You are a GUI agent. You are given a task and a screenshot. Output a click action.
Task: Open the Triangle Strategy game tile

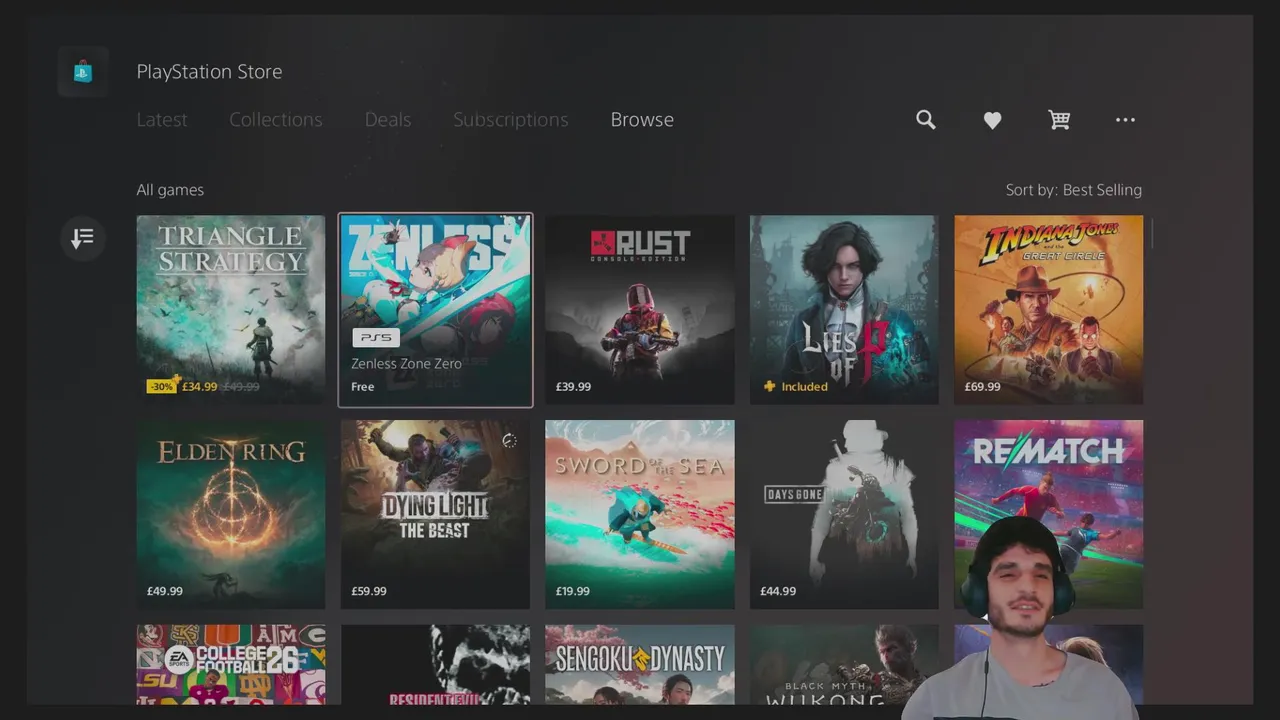click(x=231, y=310)
